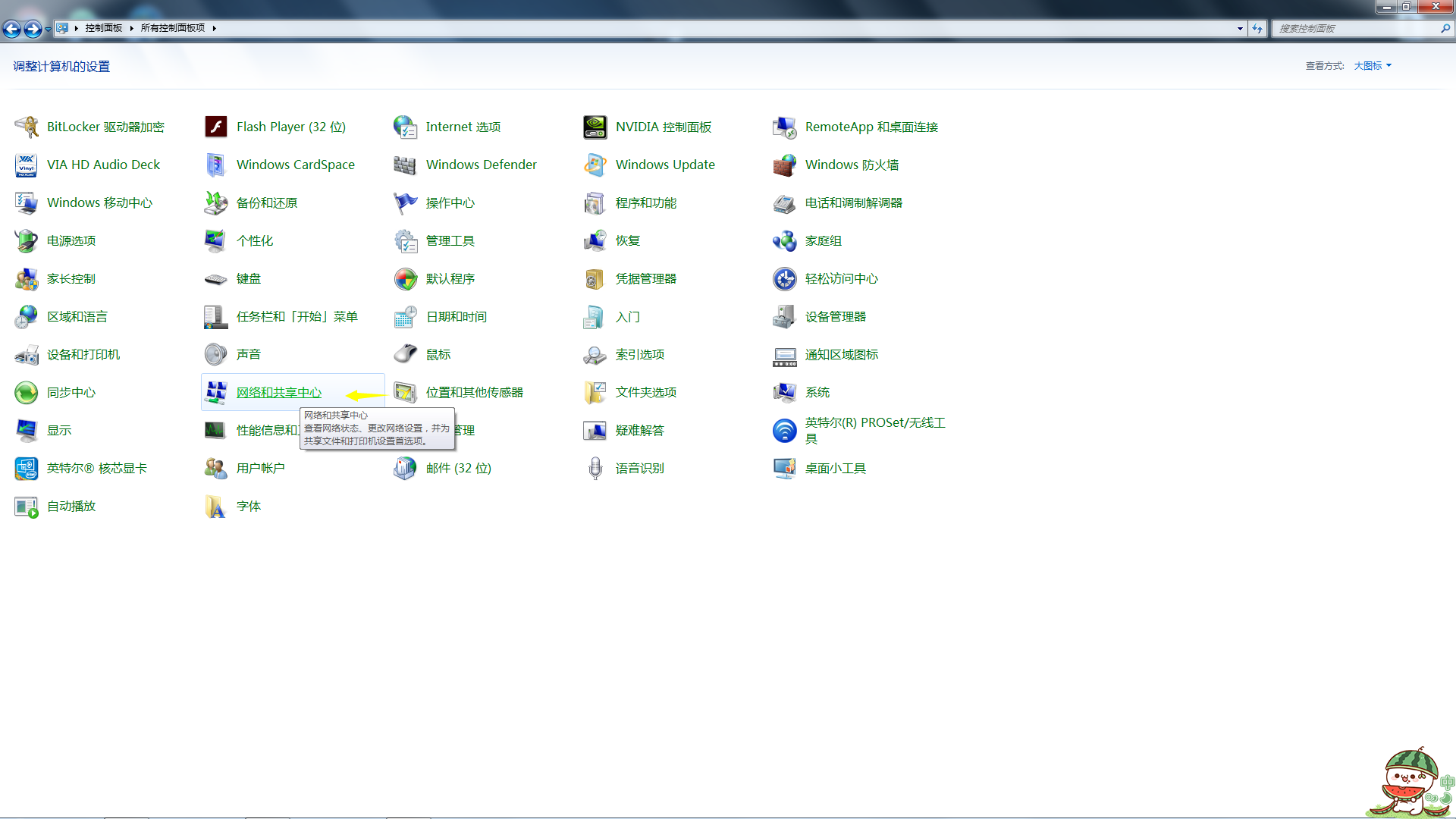This screenshot has width=1456, height=819.
Task: Open the 索引选项 link
Action: (640, 354)
